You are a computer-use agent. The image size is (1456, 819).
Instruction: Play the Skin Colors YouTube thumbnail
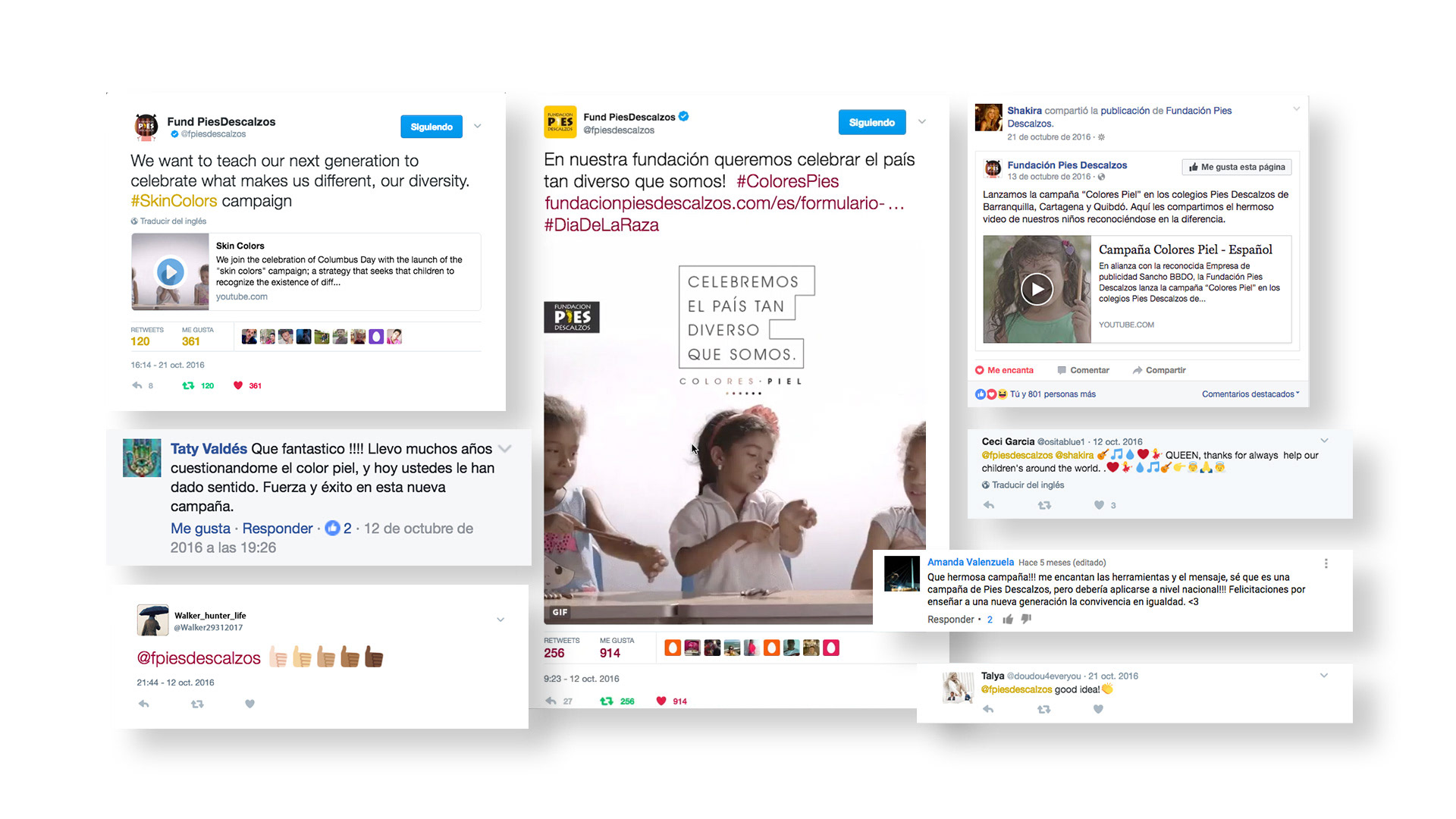pos(171,271)
